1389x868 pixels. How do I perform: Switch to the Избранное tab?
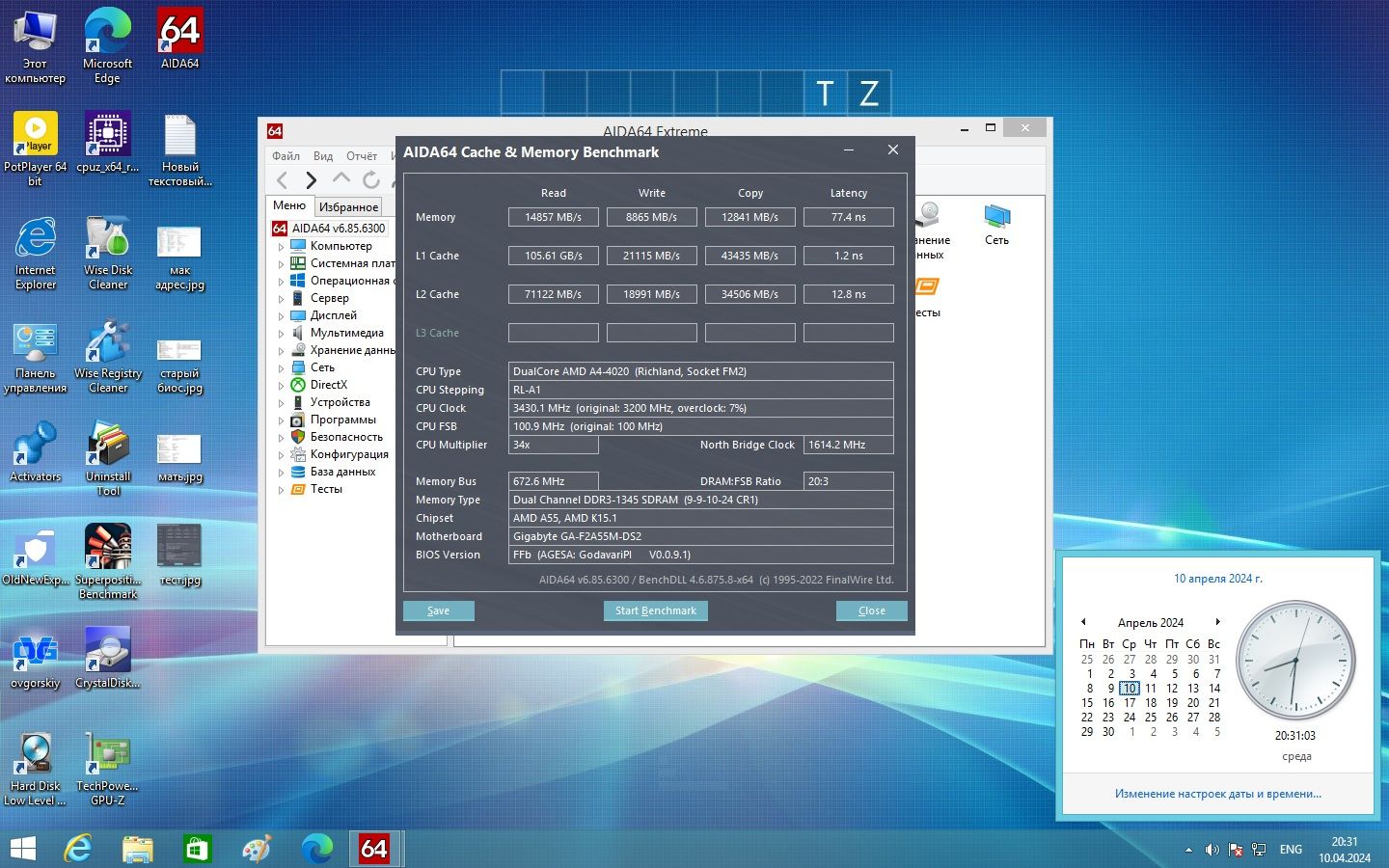click(x=348, y=206)
